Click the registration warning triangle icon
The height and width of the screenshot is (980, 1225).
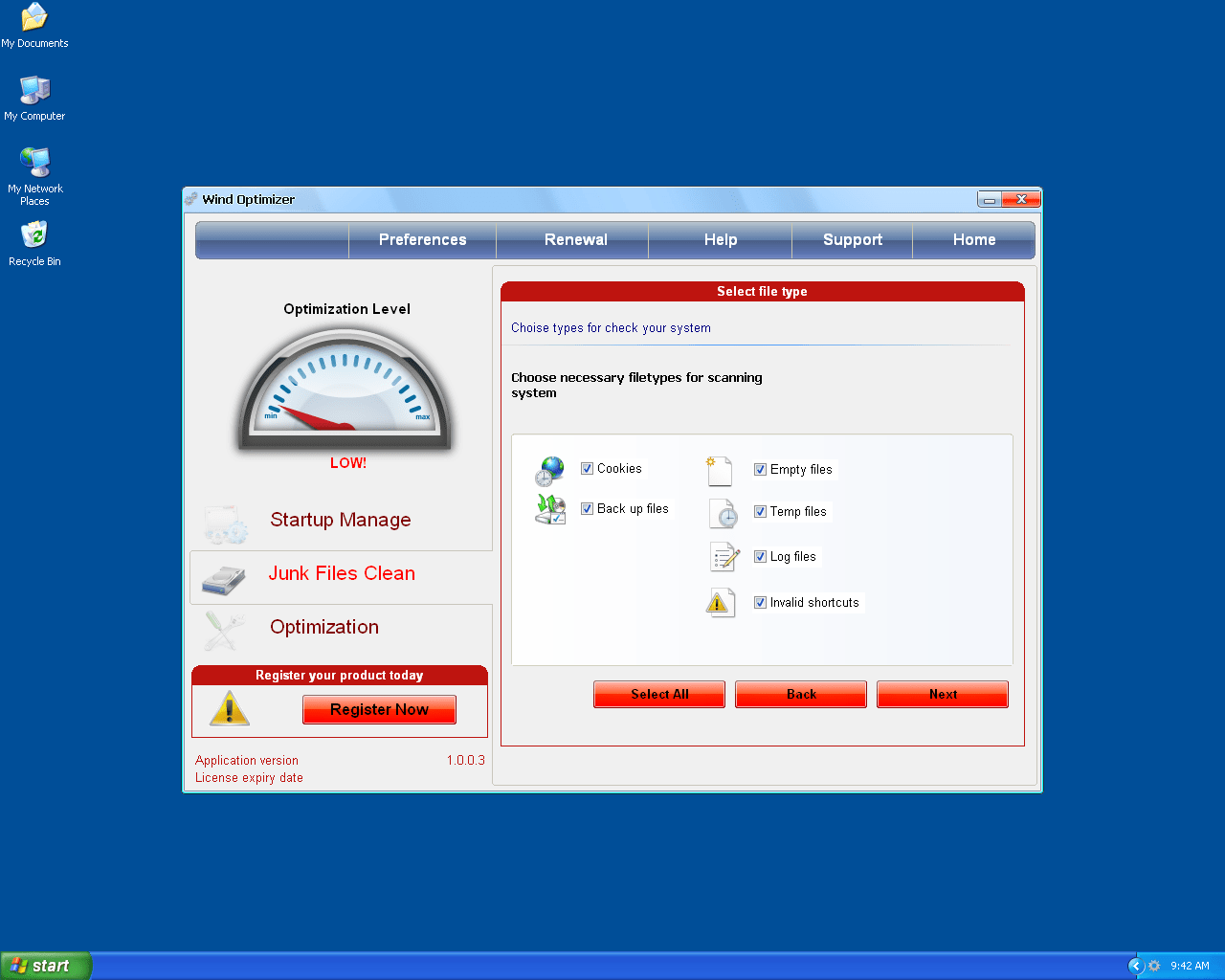[230, 709]
